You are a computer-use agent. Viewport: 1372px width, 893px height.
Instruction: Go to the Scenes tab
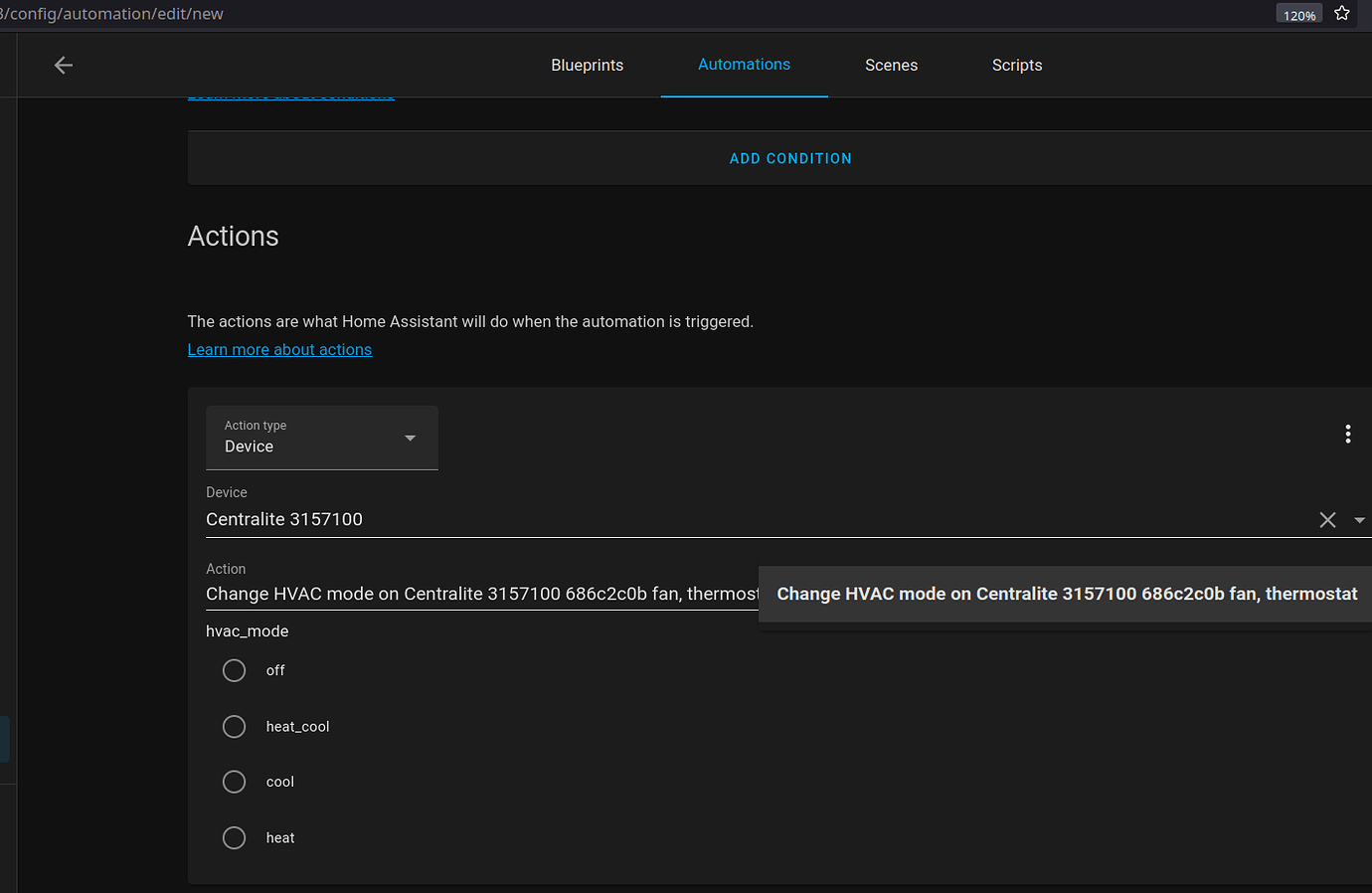[x=891, y=66]
